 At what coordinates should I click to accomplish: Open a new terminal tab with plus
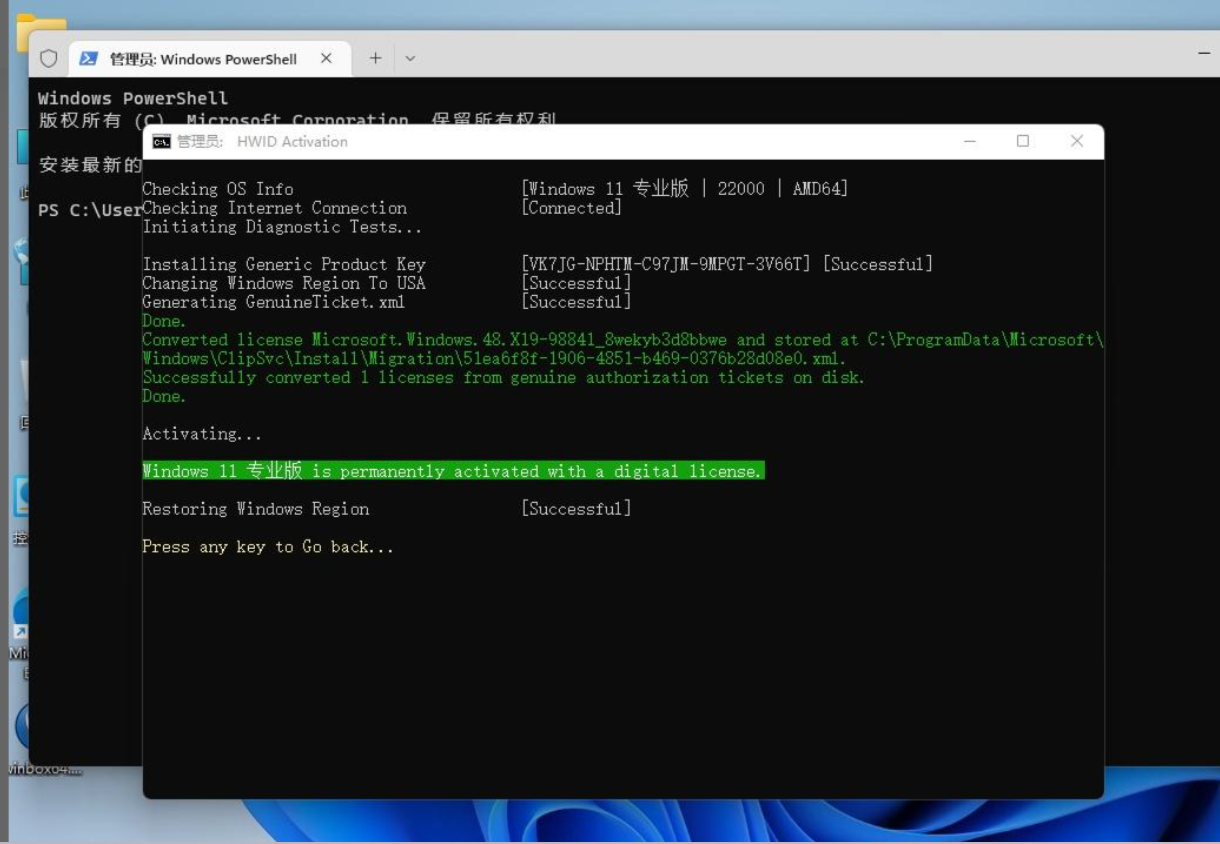(375, 59)
